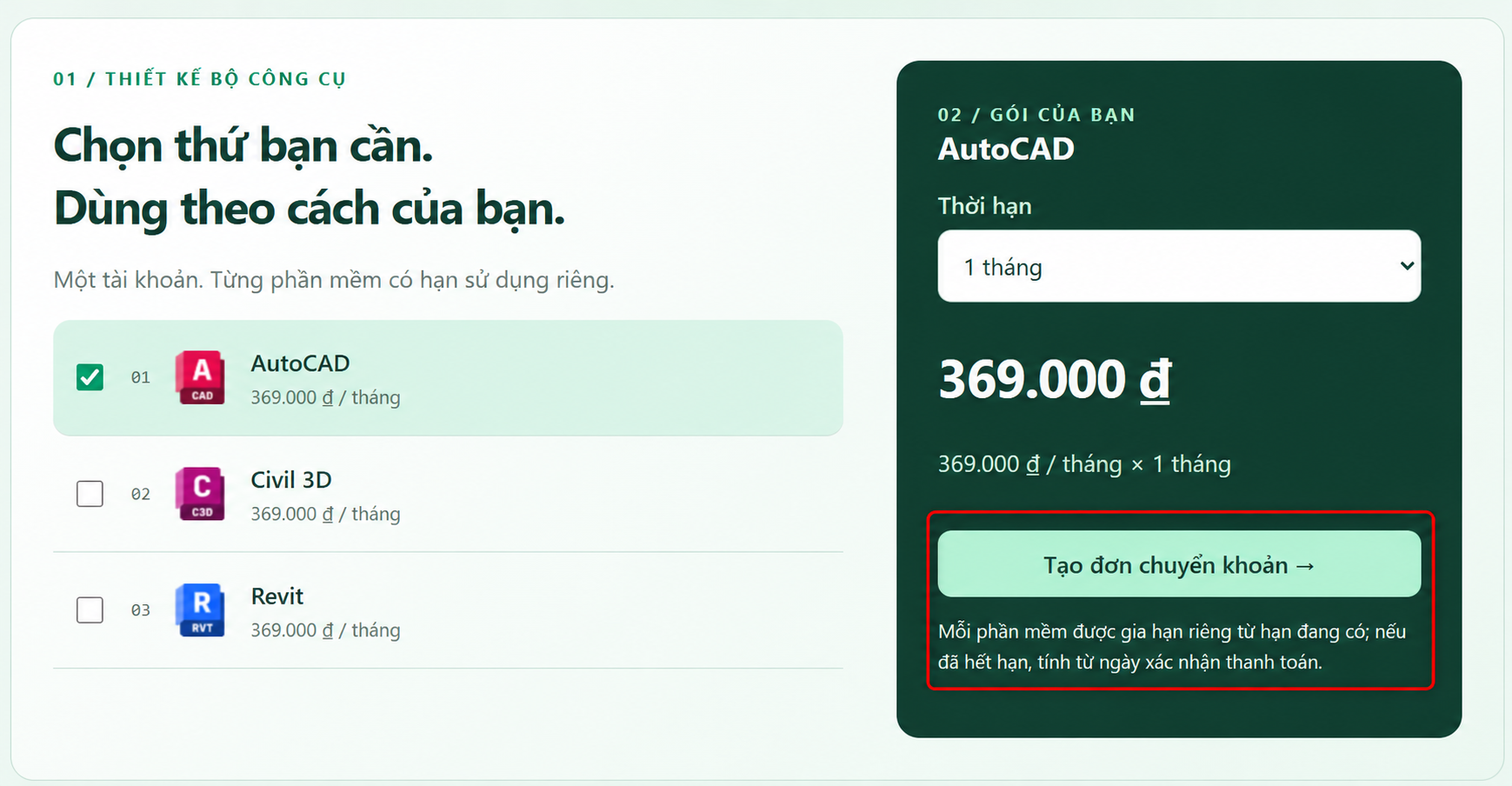The height and width of the screenshot is (786, 1512).
Task: Click the price breakdown '× 1 tháng' line
Action: 1084,464
